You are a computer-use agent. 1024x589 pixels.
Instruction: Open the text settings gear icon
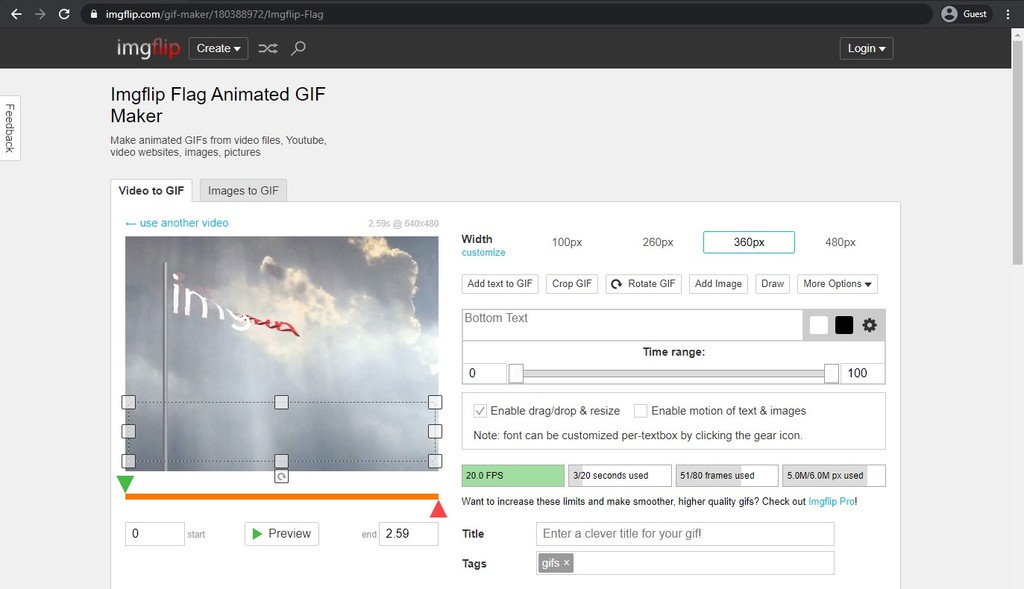click(x=868, y=324)
